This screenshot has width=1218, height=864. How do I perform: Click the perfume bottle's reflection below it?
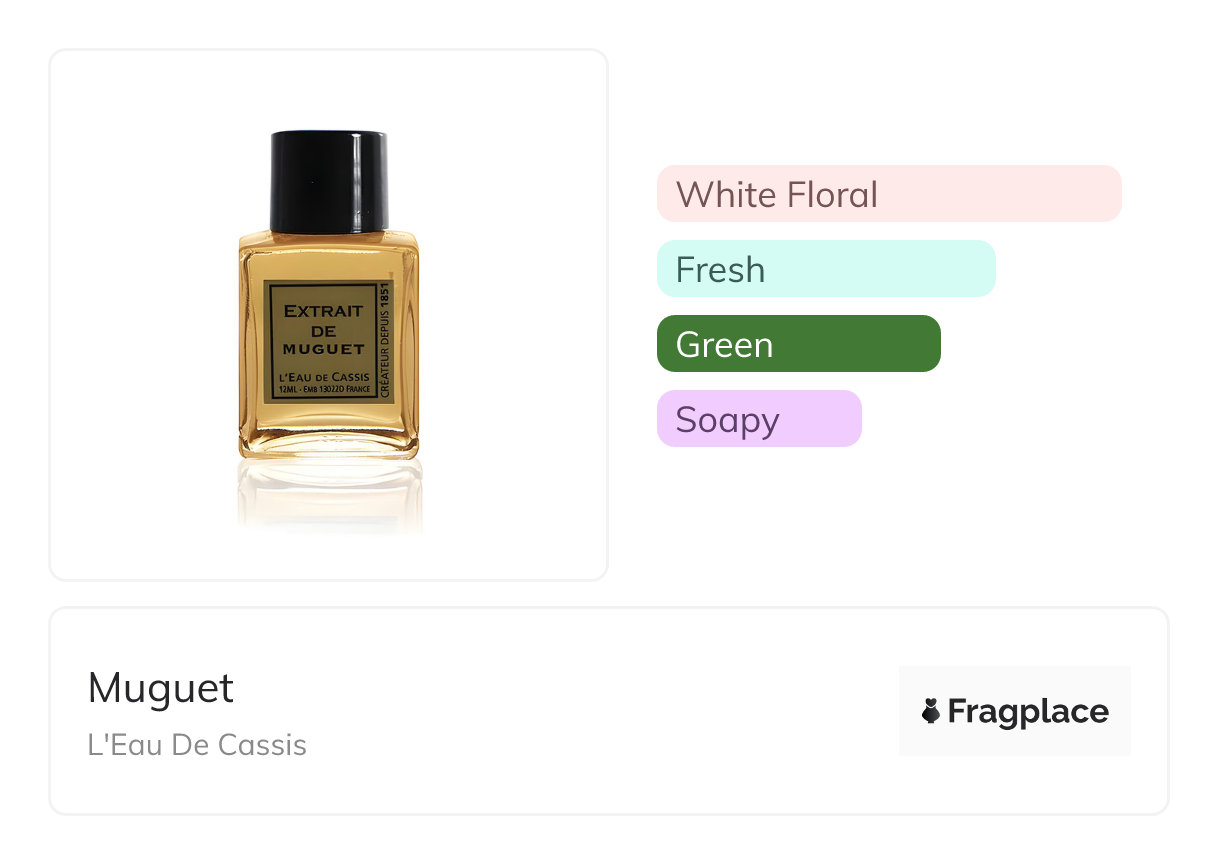[329, 495]
